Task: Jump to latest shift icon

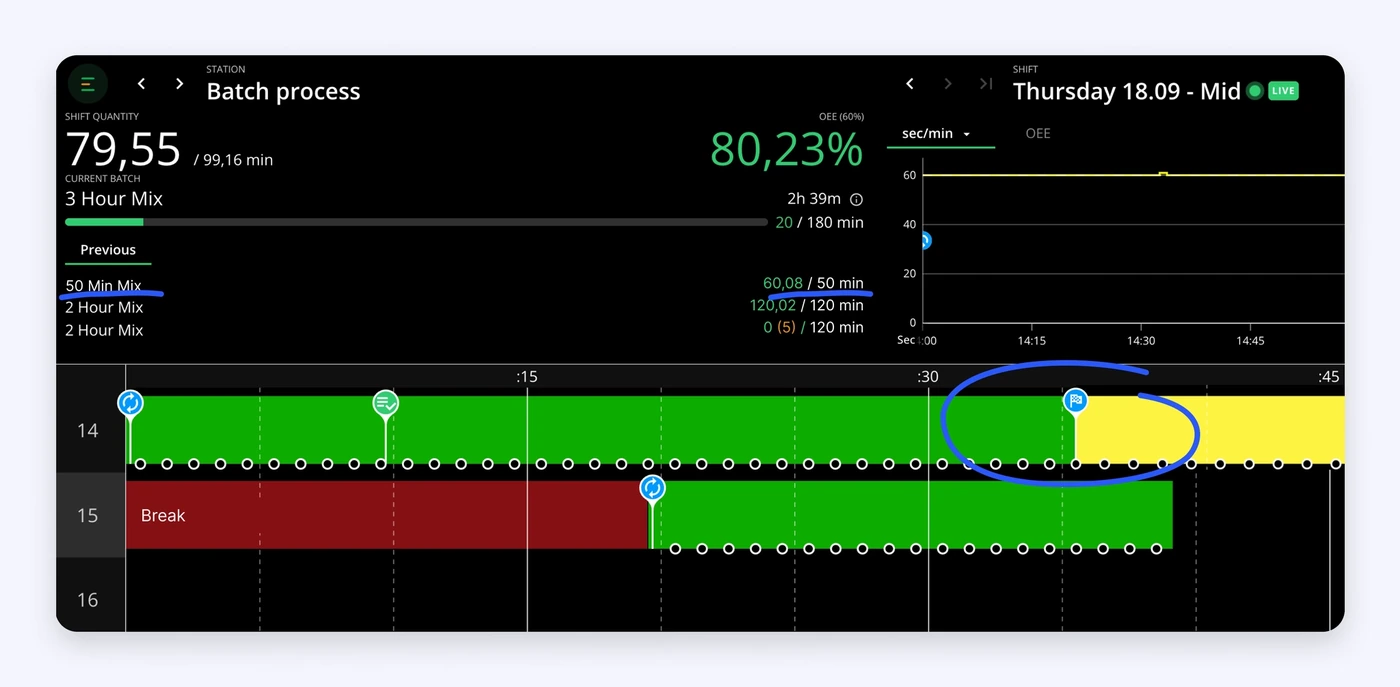Action: 986,84
